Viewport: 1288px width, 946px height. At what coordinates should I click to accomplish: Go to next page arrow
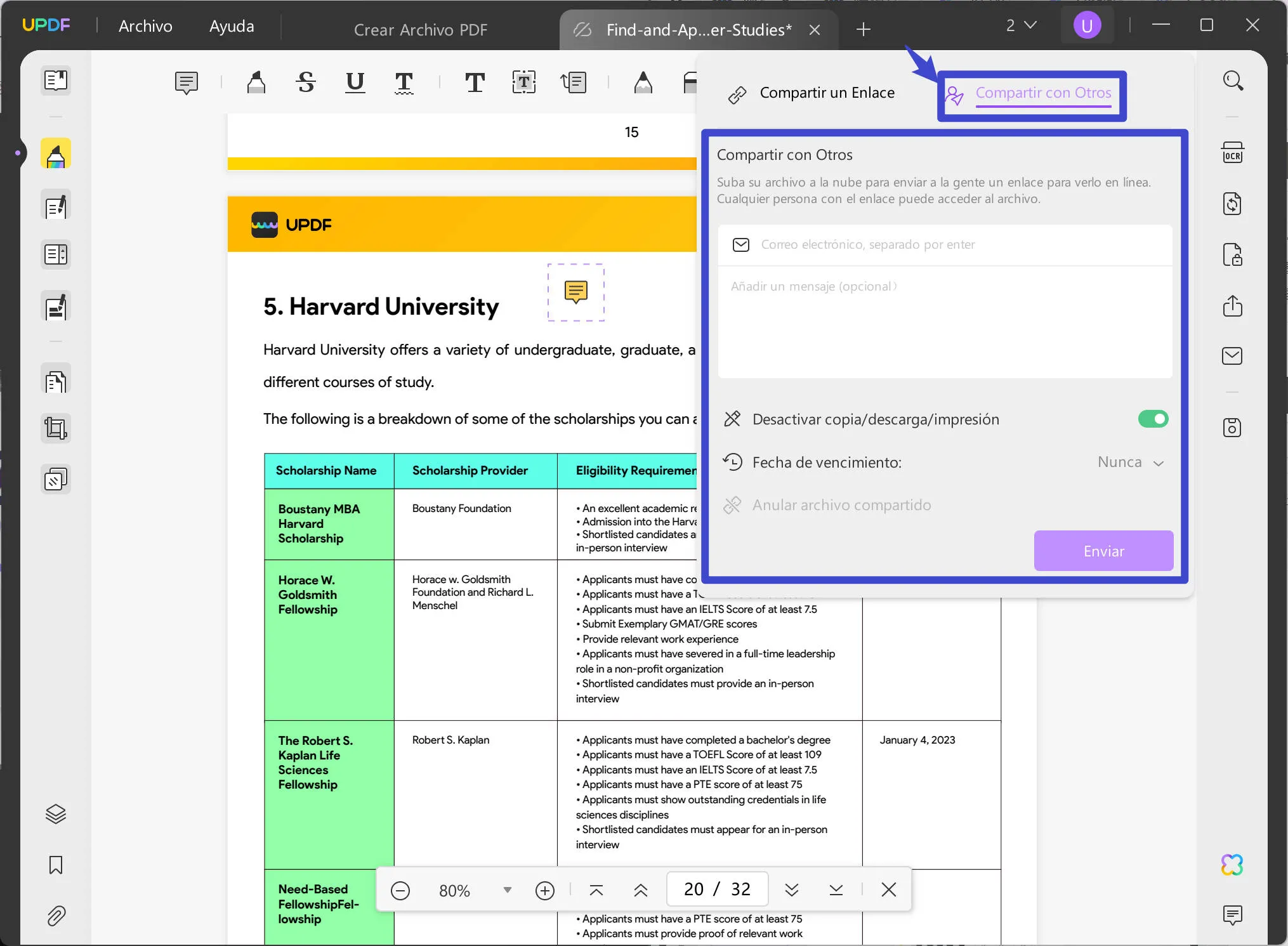click(x=791, y=890)
